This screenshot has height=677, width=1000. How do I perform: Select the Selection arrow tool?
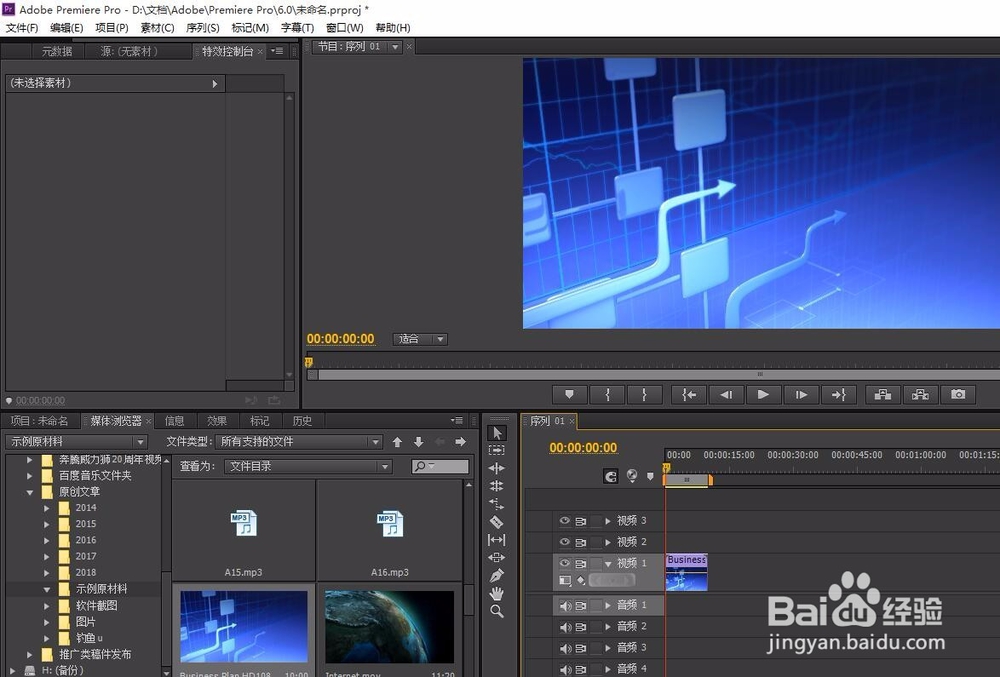497,433
